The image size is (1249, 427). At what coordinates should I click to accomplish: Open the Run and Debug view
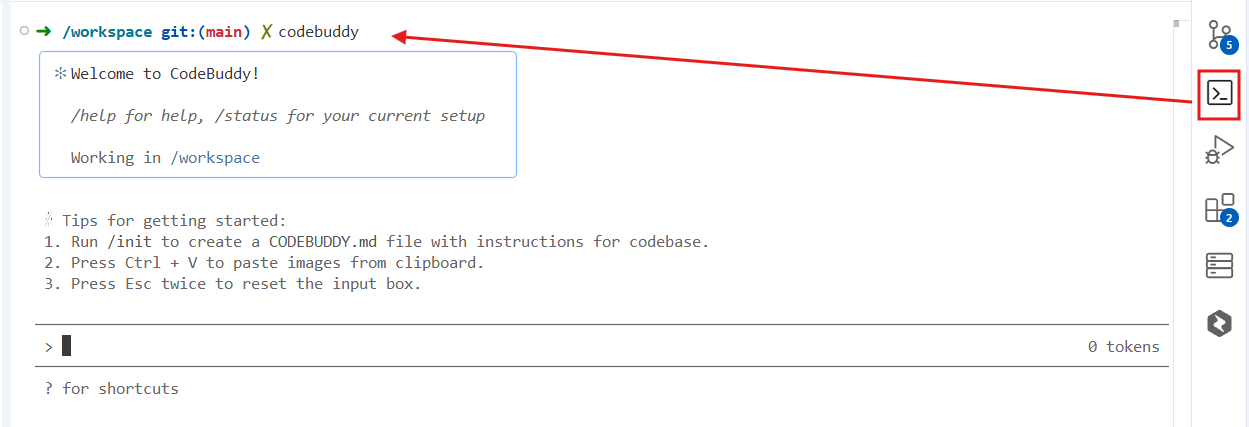pos(1219,151)
